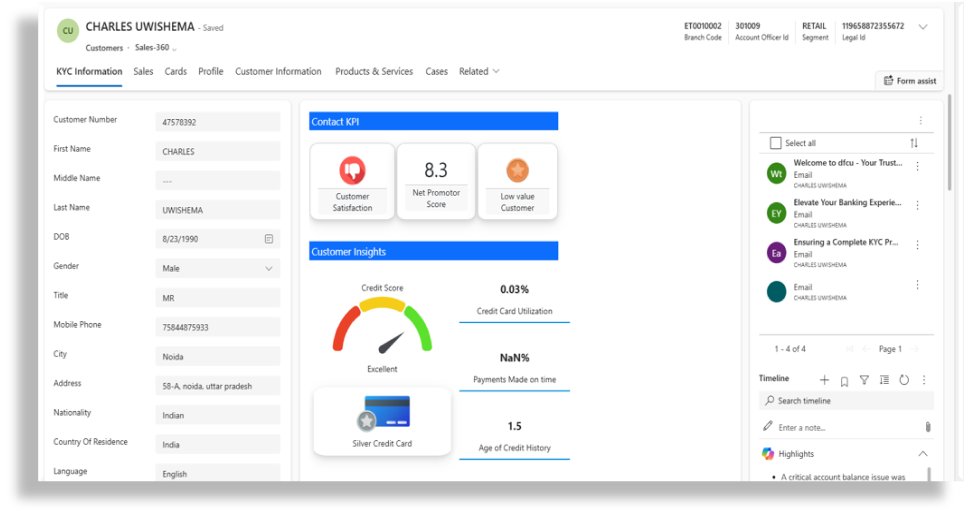Open more options for Ensuring Complete KYC email
The height and width of the screenshot is (516, 966).
tap(917, 245)
